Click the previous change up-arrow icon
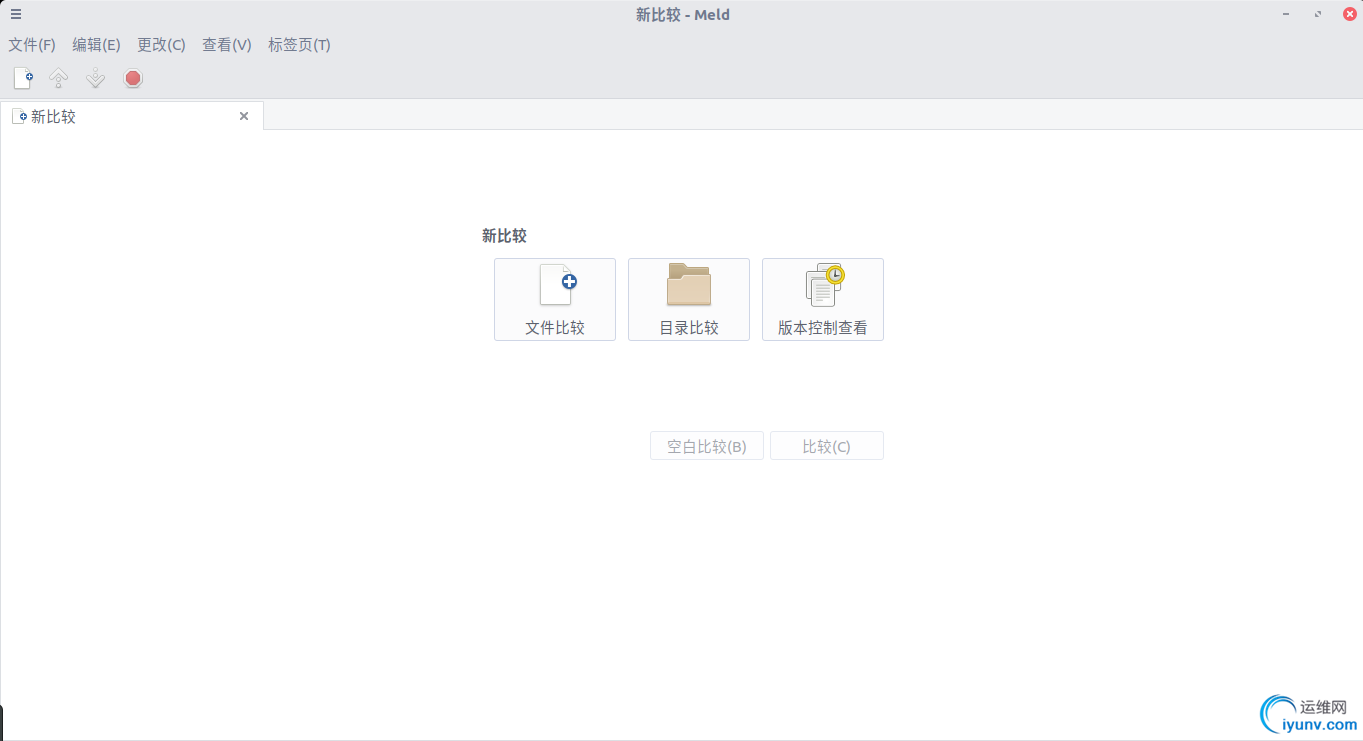This screenshot has height=741, width=1363. pos(59,78)
